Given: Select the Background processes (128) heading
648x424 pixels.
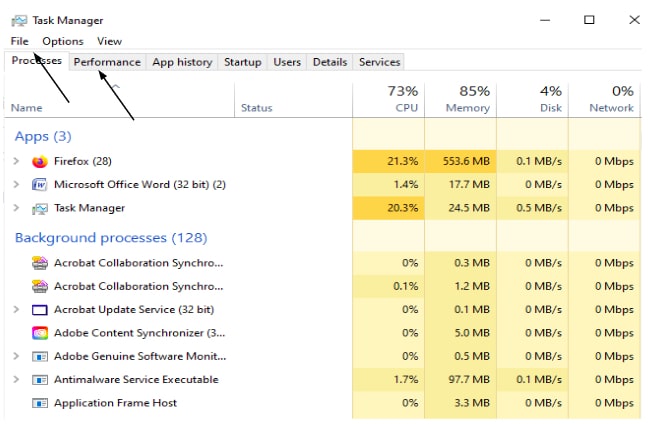Looking at the screenshot, I should coord(111,238).
